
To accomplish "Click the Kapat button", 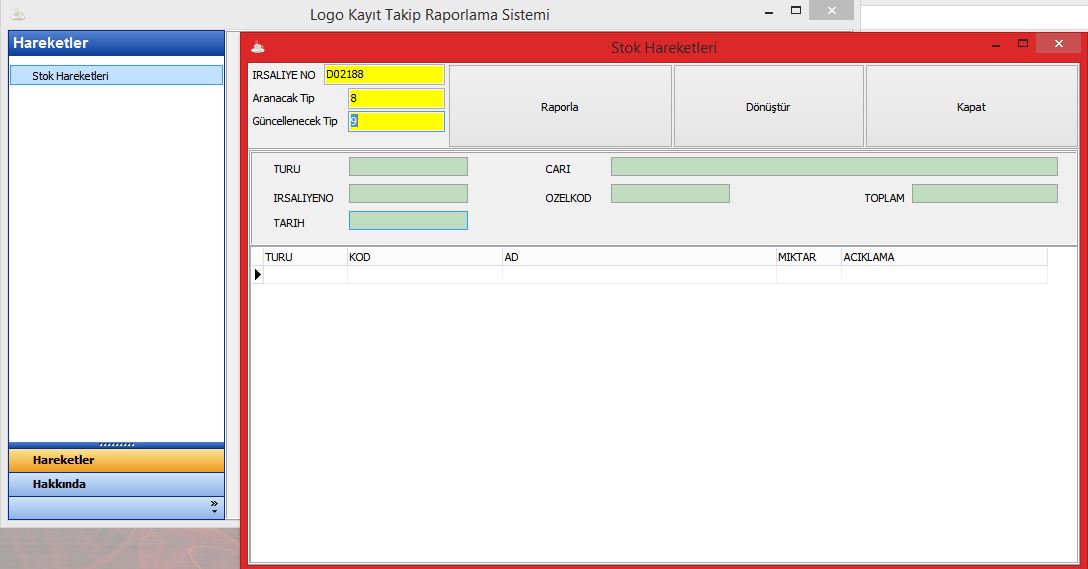I will (970, 107).
